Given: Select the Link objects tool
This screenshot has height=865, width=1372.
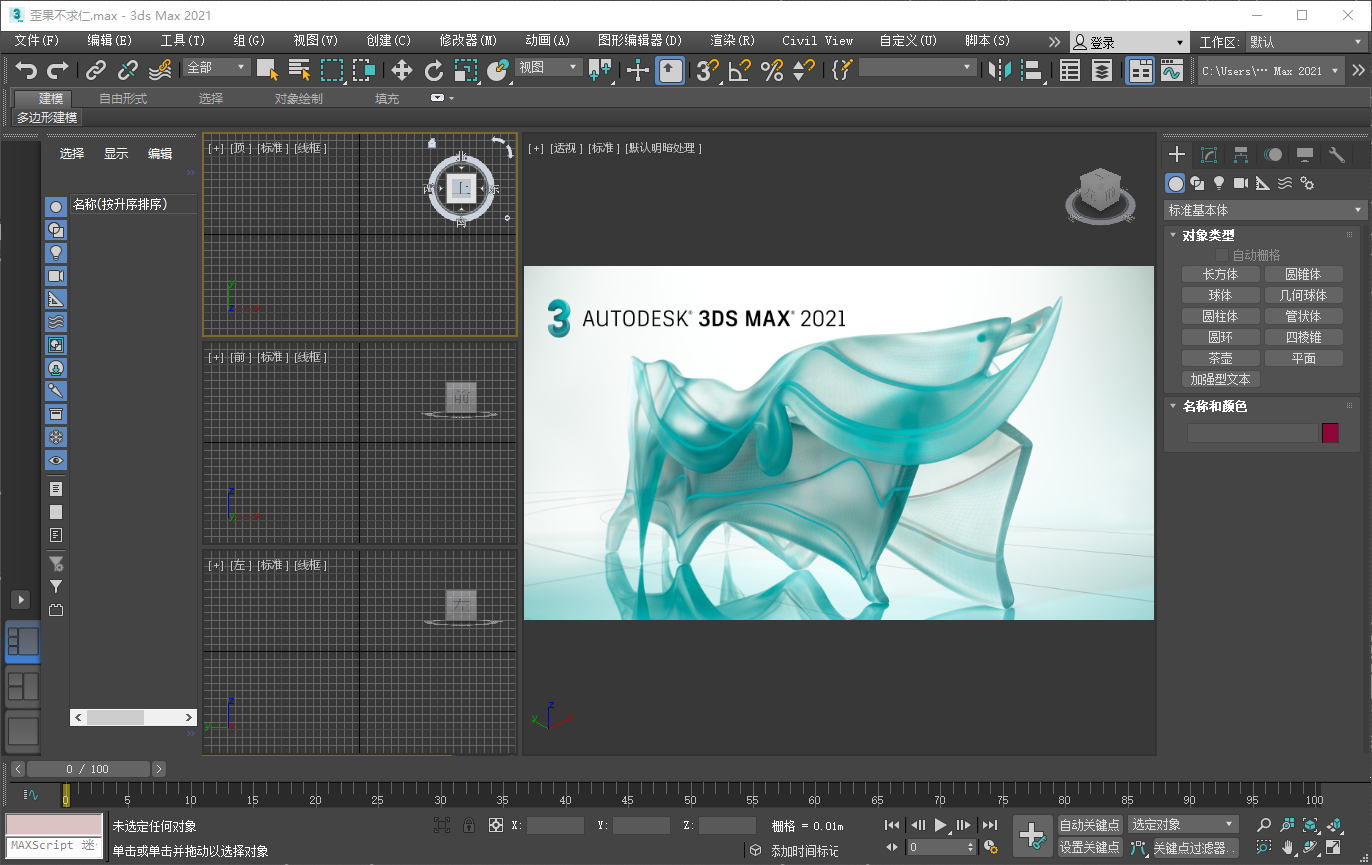Looking at the screenshot, I should (96, 69).
